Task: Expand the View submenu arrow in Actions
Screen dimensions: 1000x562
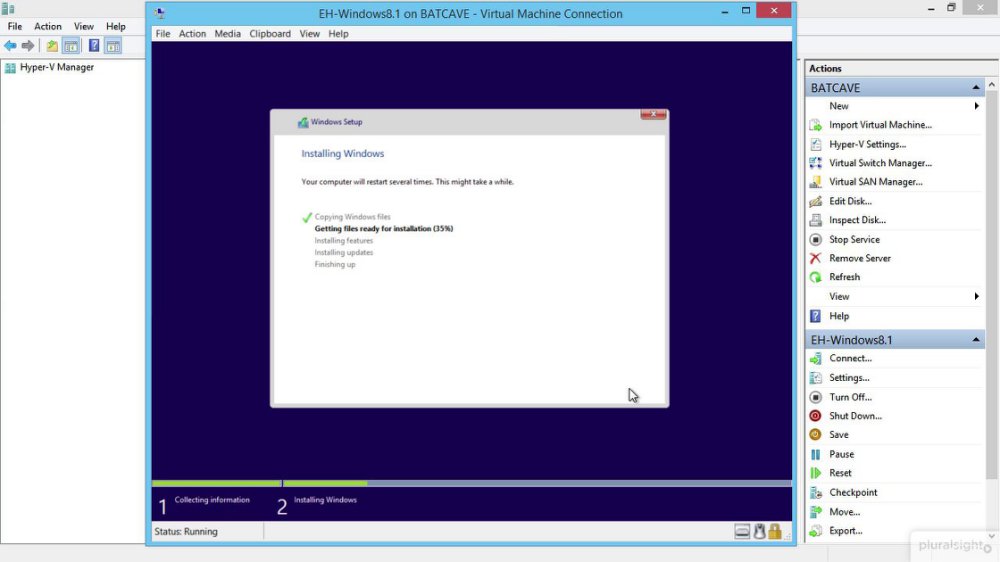Action: click(x=976, y=296)
